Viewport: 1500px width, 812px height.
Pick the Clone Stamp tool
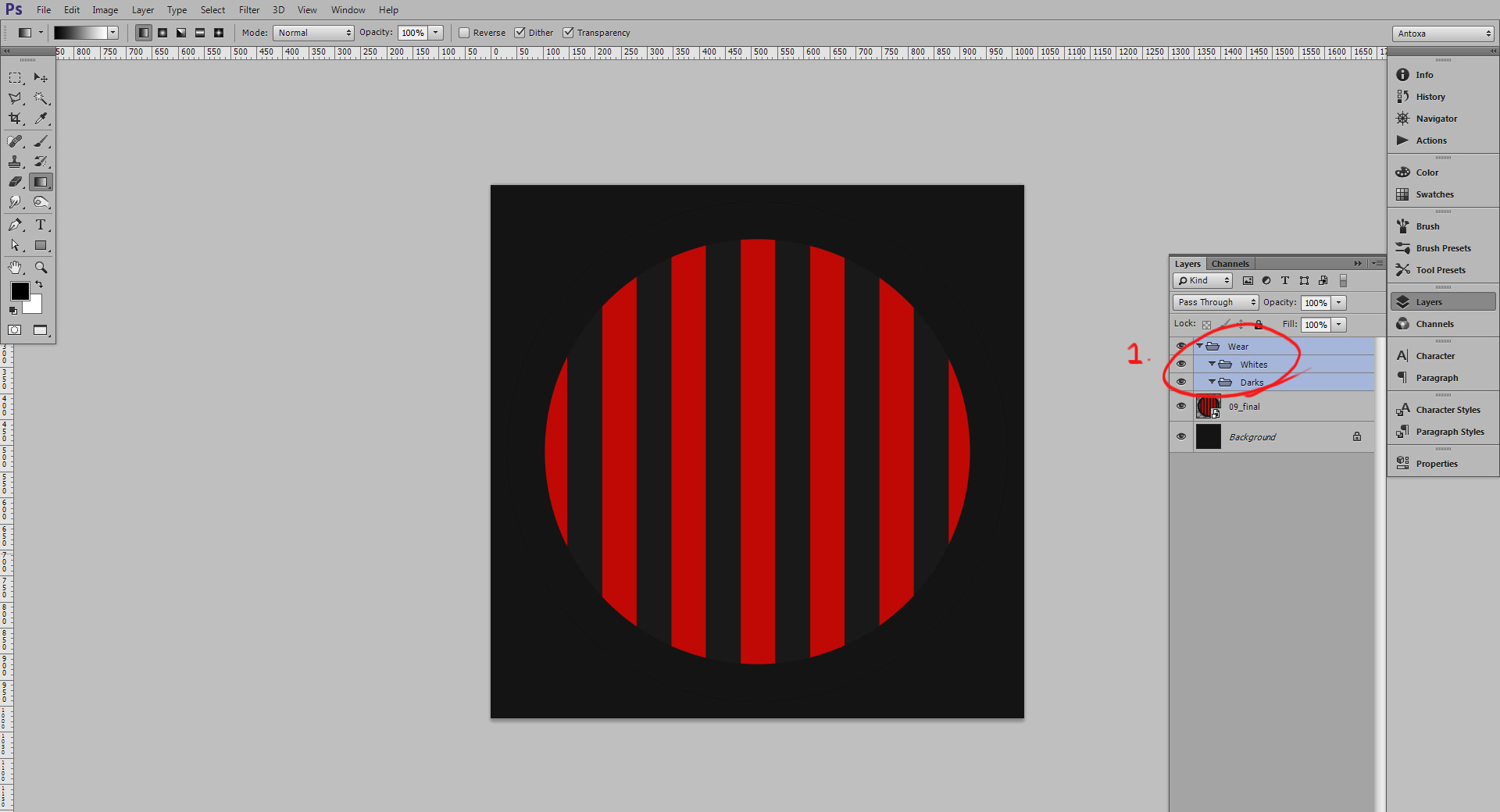coord(16,162)
